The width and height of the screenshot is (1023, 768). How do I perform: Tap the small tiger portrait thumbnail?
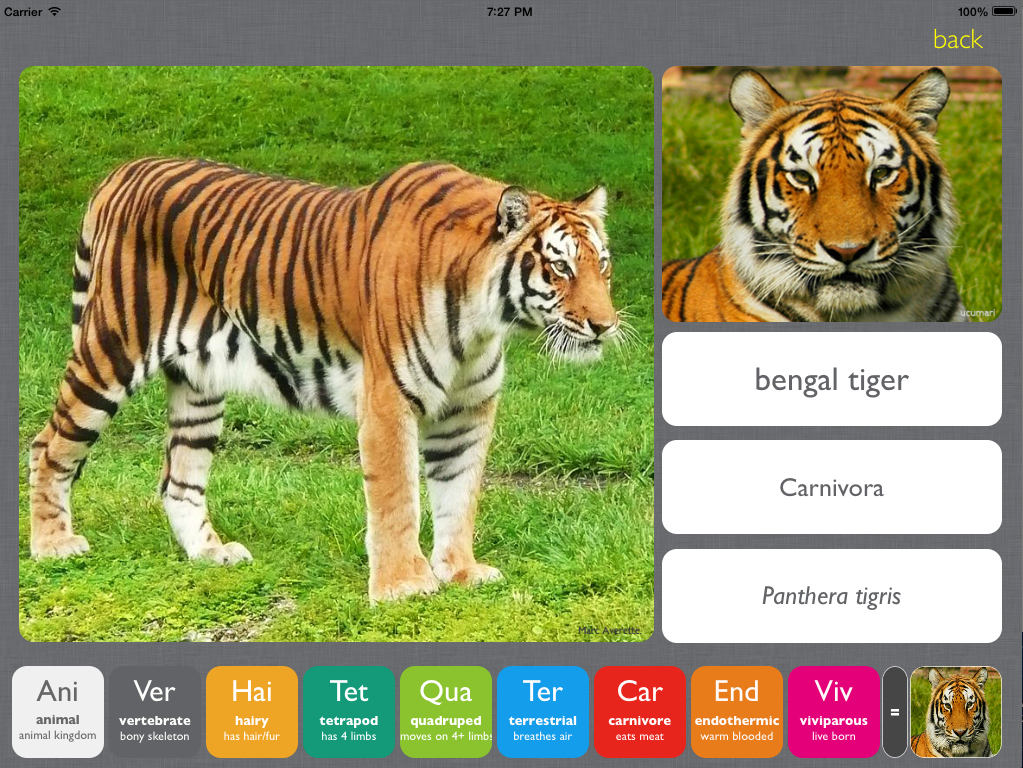point(831,193)
